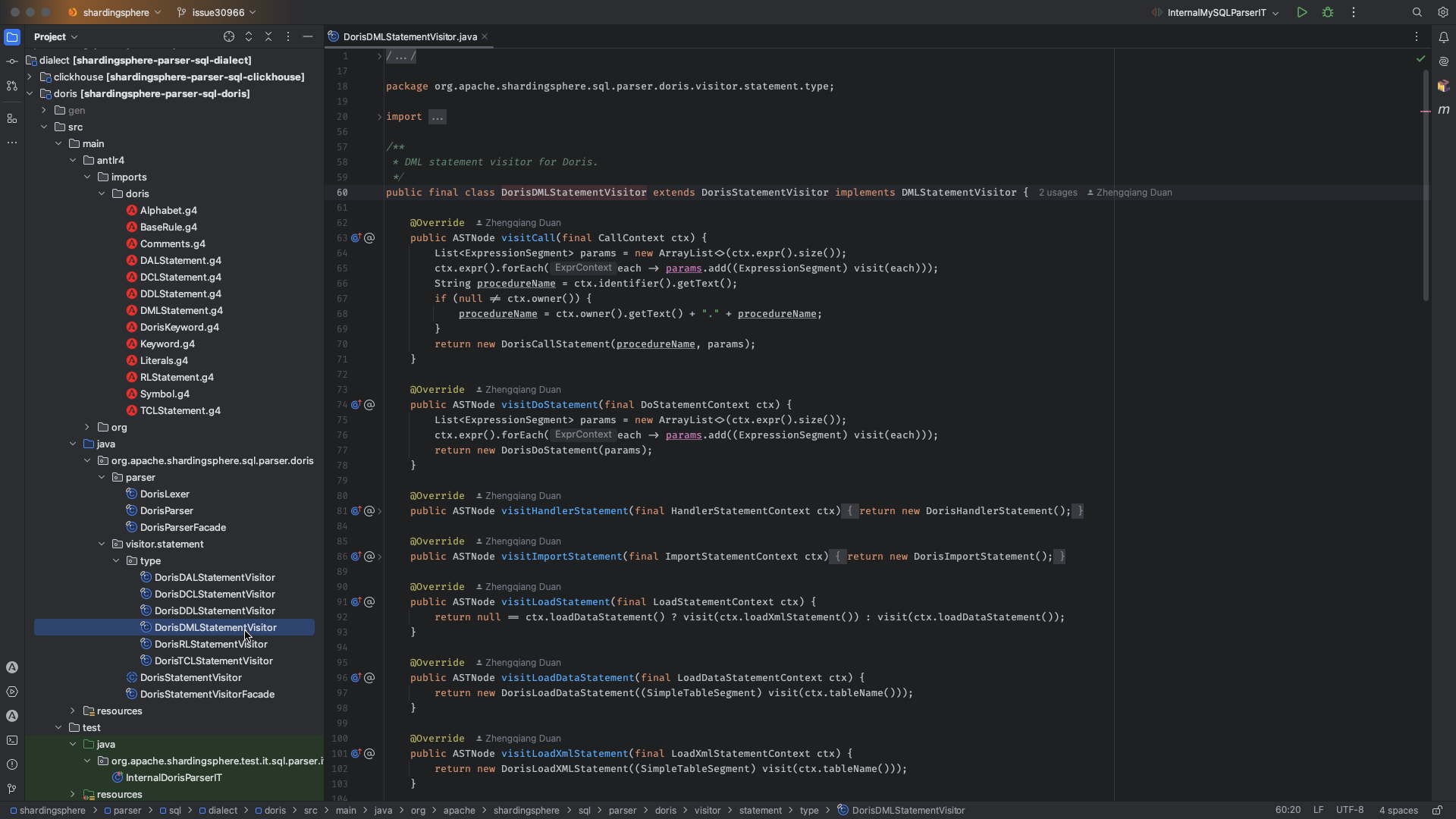Click the 2 usages inlay link
1456x819 pixels.
pyautogui.click(x=1058, y=193)
